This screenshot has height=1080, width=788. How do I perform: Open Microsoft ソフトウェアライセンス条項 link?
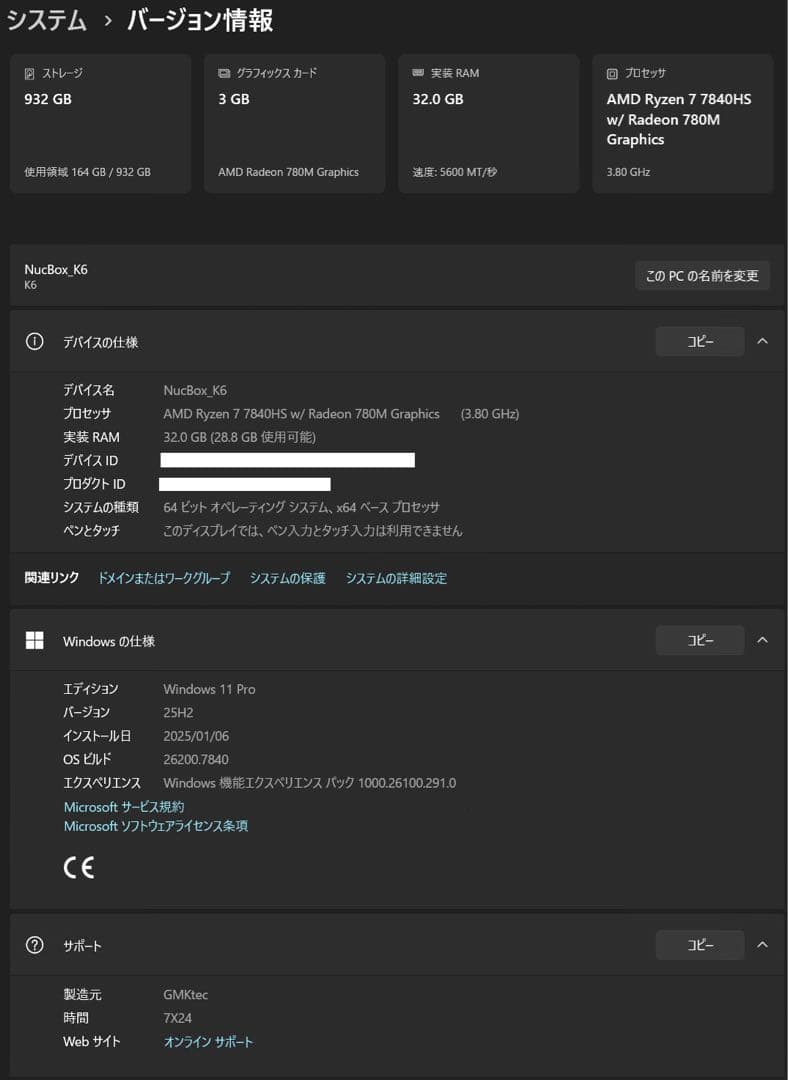[x=156, y=826]
